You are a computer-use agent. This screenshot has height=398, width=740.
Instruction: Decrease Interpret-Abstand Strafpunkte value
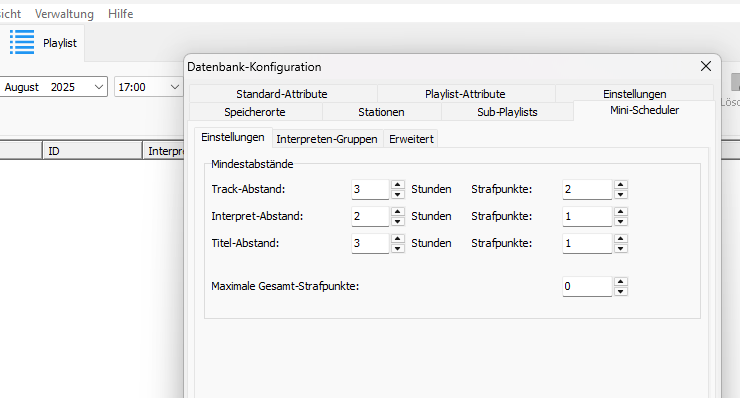(621, 221)
